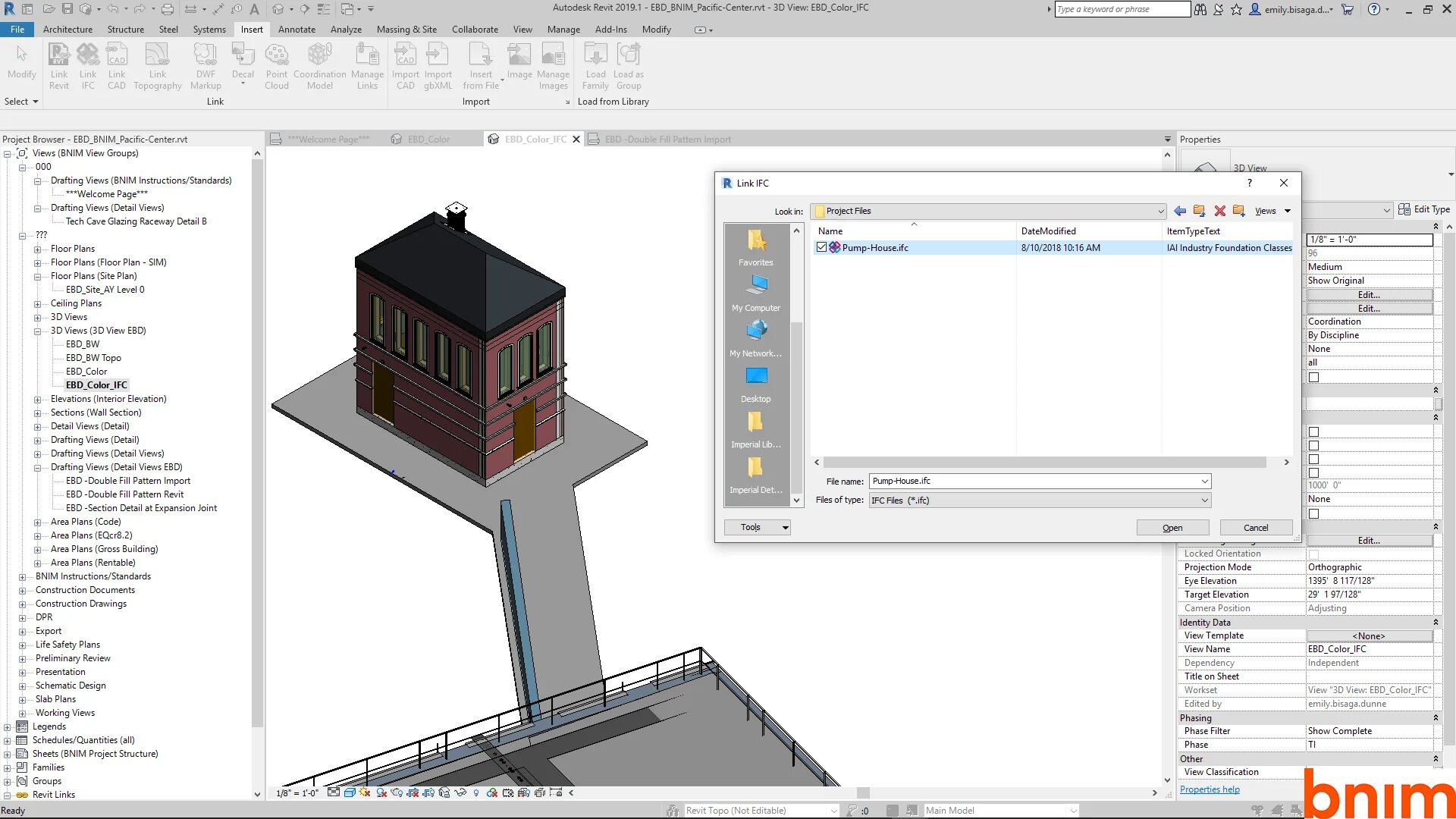Open the Files of type dropdown
1456x819 pixels.
(x=1203, y=500)
